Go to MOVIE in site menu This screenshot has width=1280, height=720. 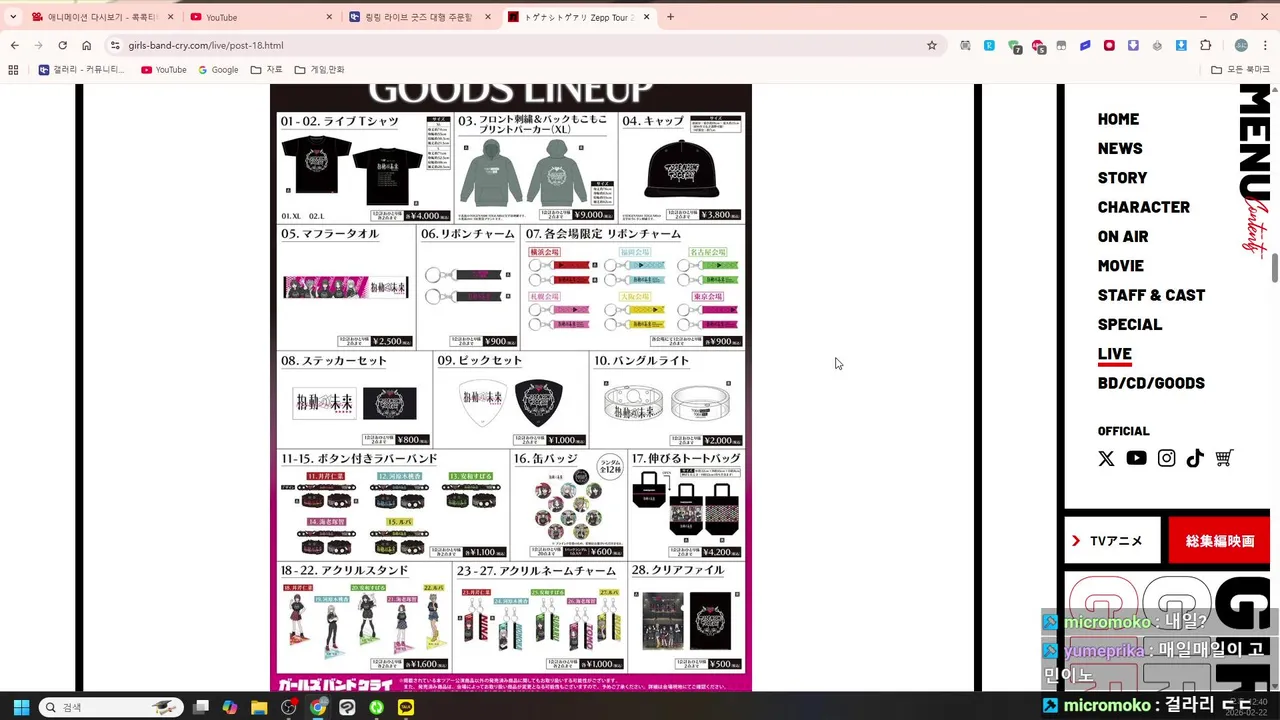point(1120,265)
